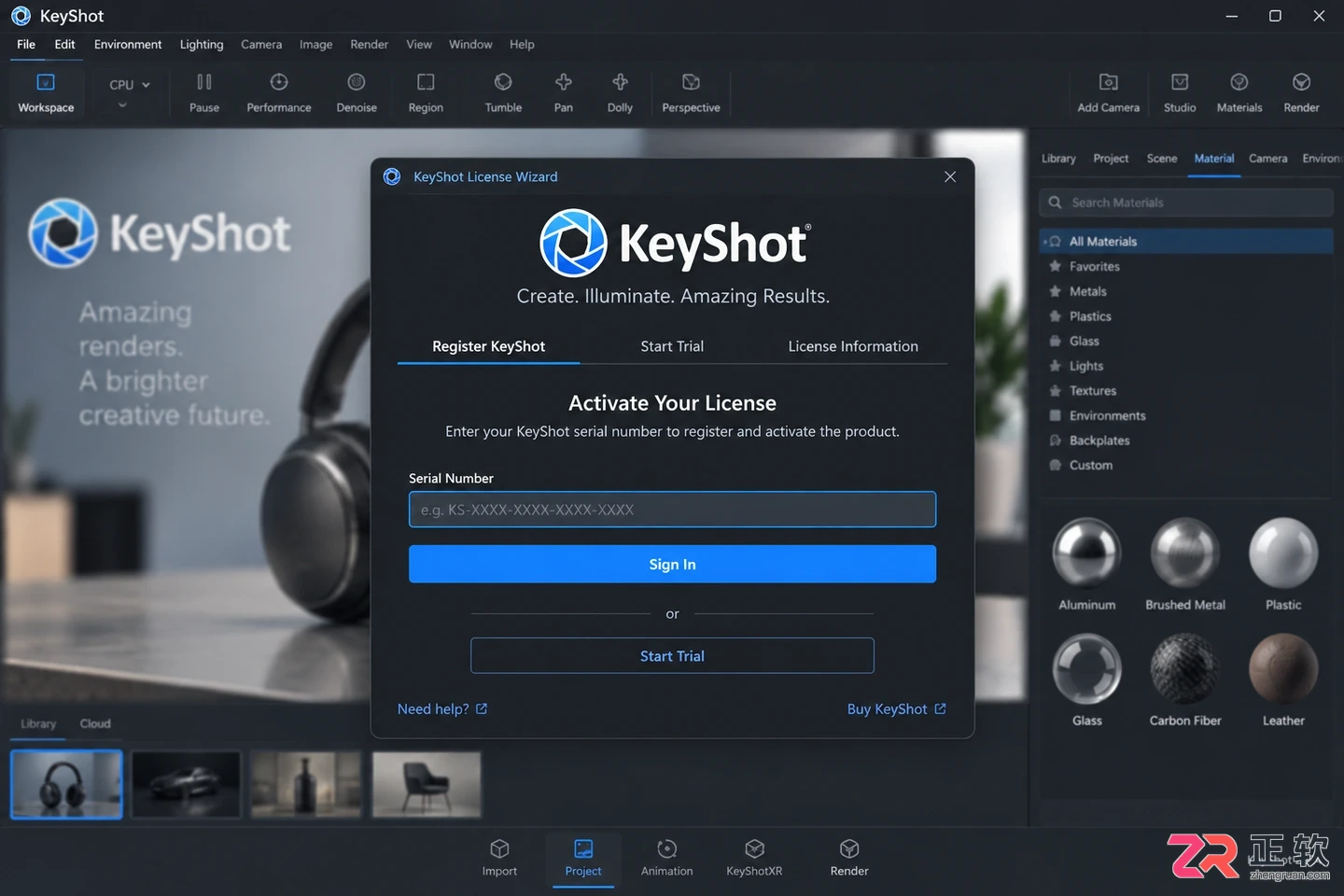Click the Search Materials field
1344x896 pixels.
pos(1185,203)
